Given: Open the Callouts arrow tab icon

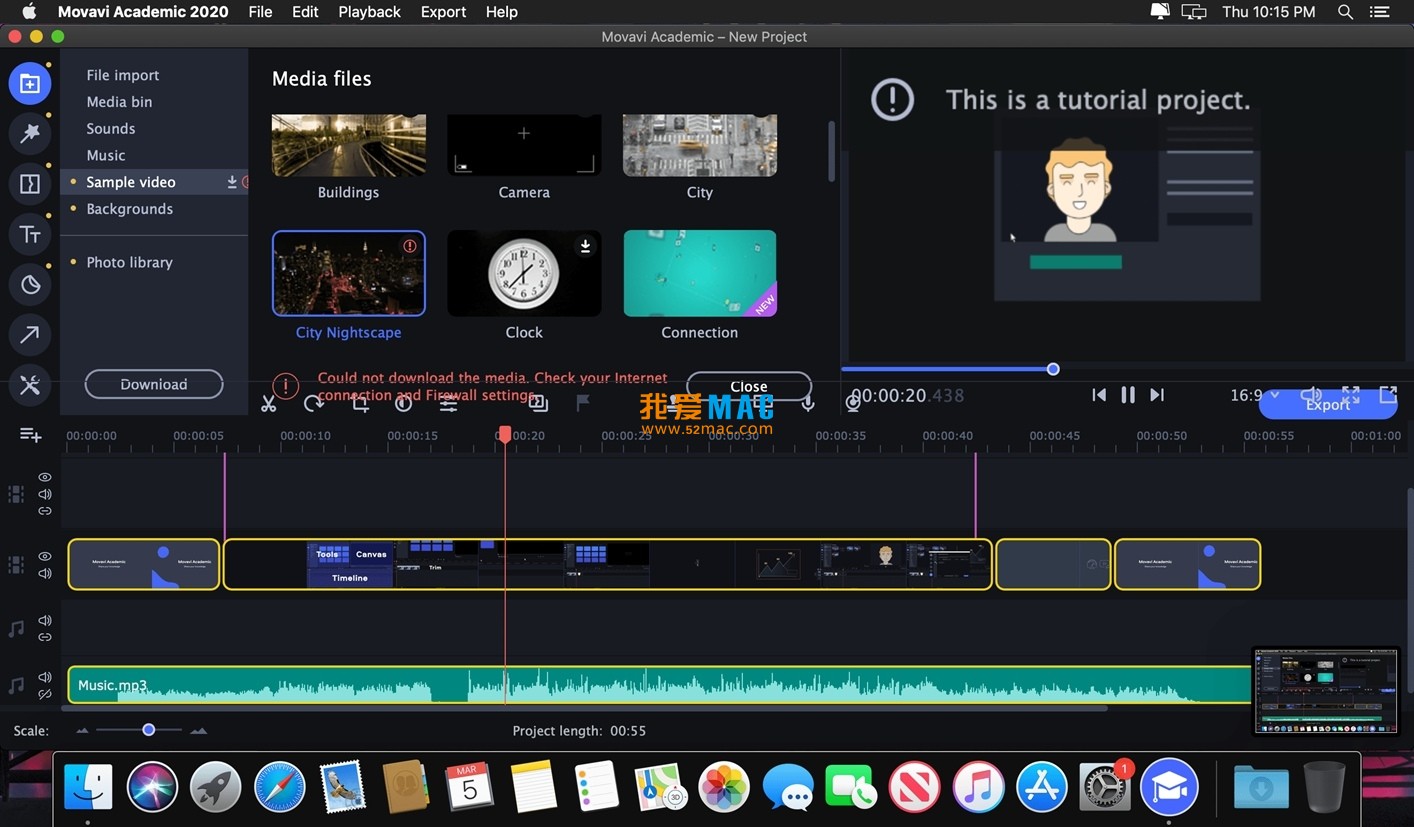Looking at the screenshot, I should 30,335.
